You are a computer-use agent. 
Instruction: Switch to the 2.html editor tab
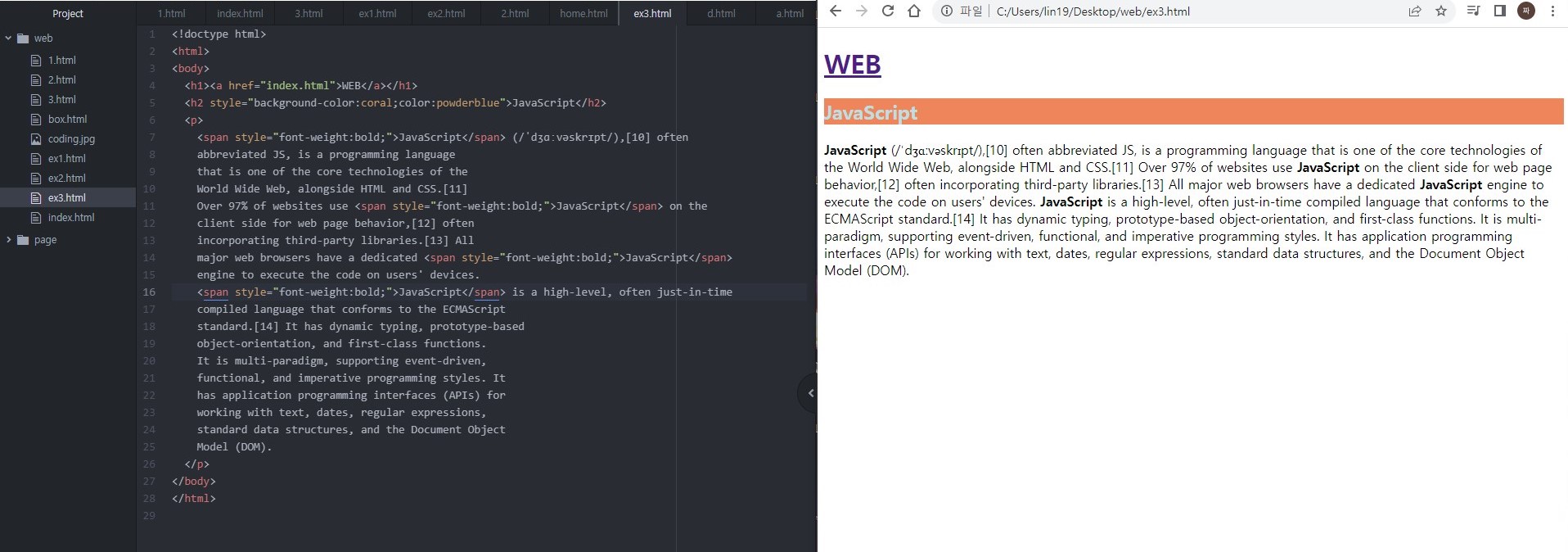click(x=515, y=13)
